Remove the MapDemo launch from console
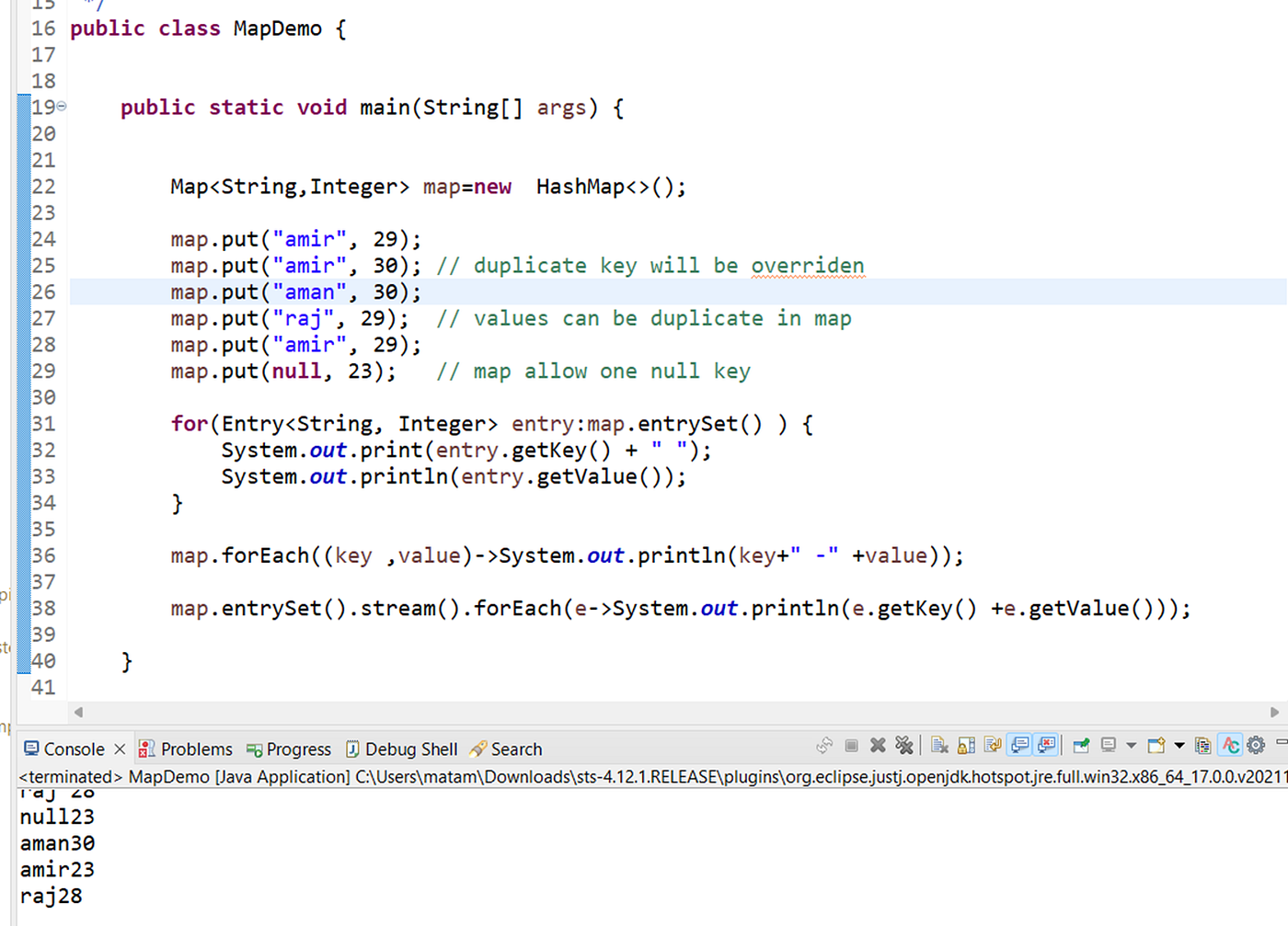Viewport: 1288px width, 926px height. coord(877,745)
